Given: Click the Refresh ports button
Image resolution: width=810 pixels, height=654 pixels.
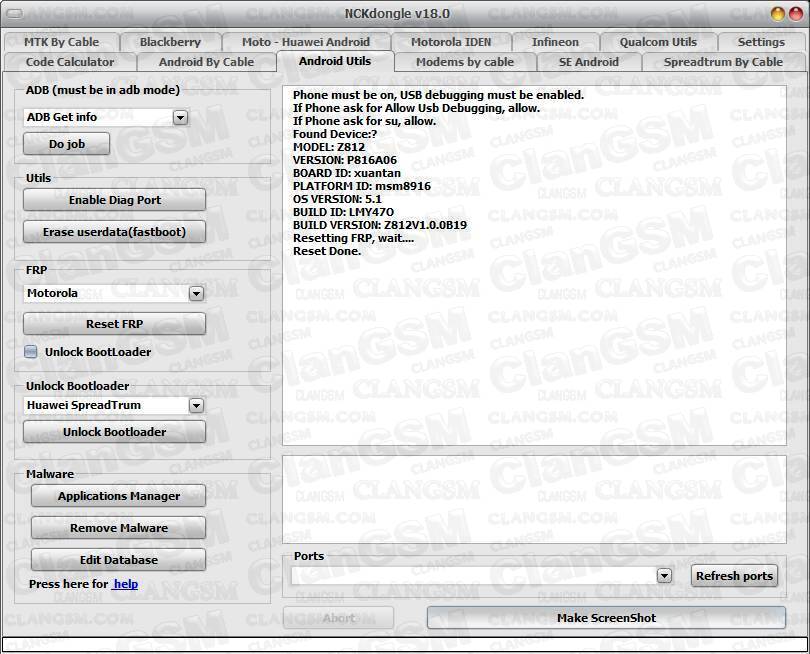Looking at the screenshot, I should point(734,576).
